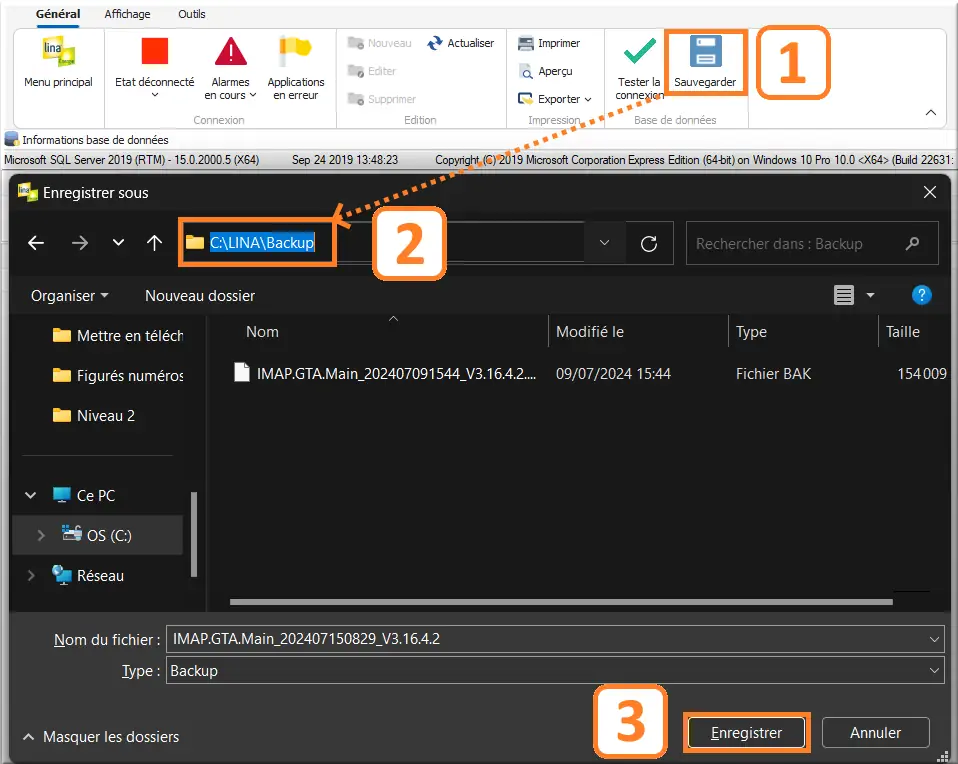Switch to the Général tab
This screenshot has width=958, height=764.
58,13
